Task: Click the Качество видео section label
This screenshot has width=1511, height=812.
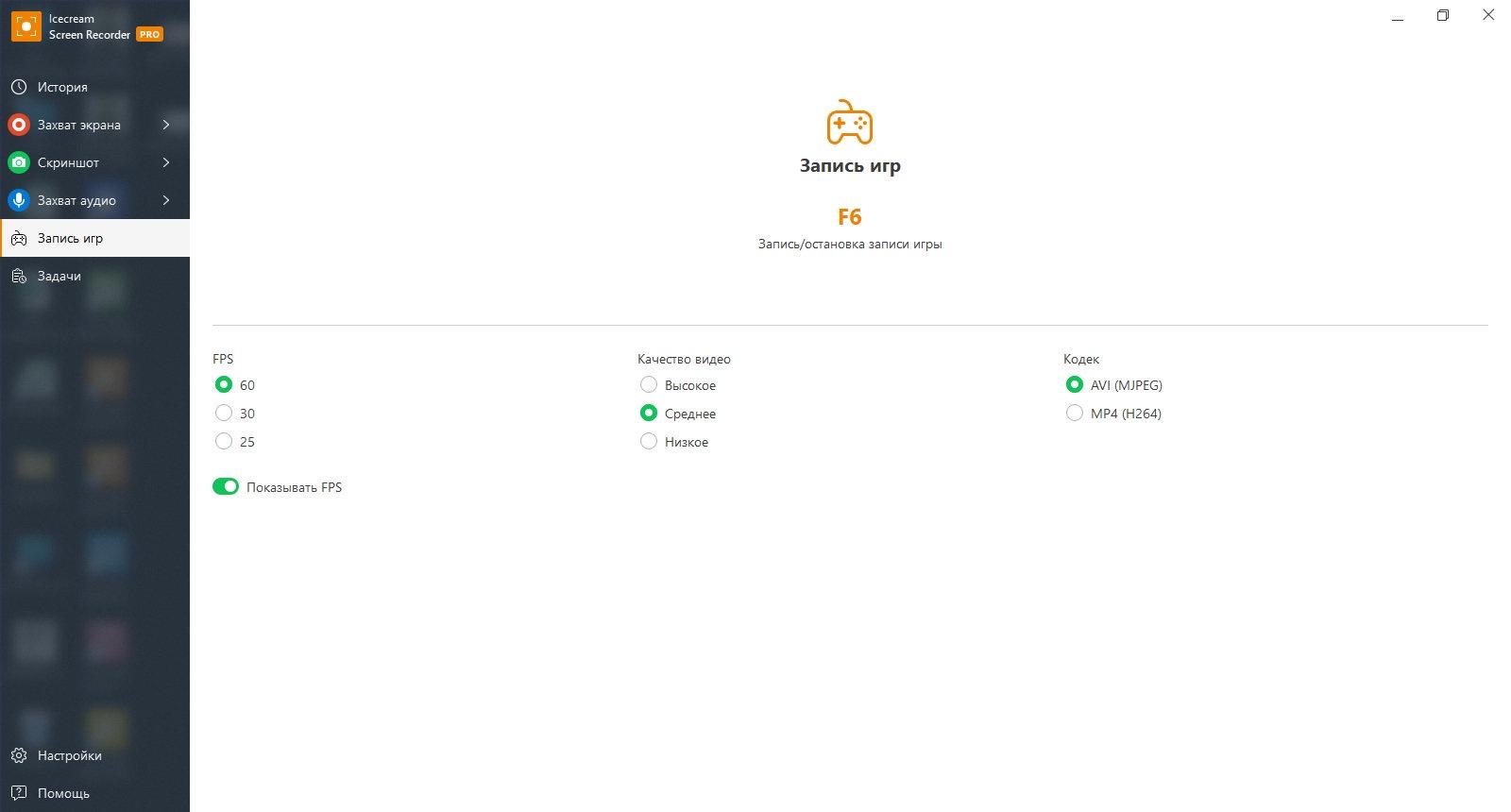Action: (684, 359)
